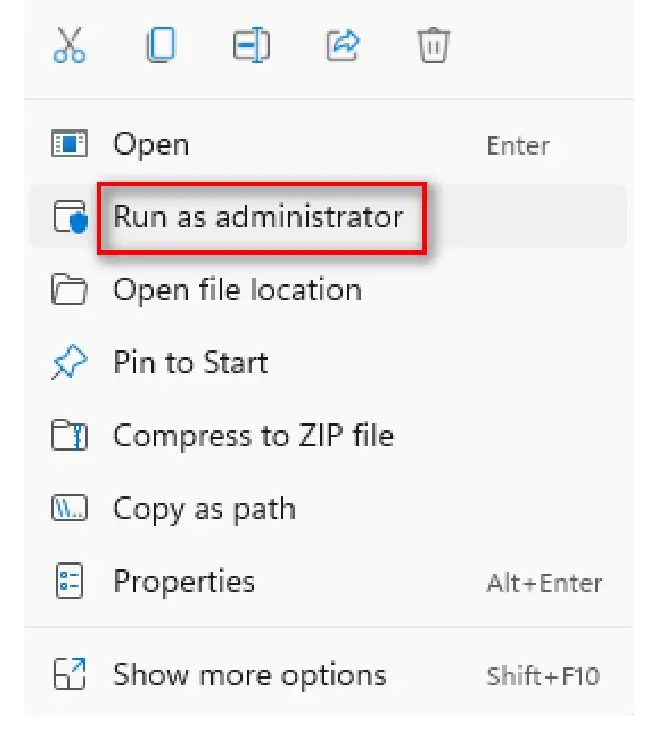Choose Pin to Start

pos(191,363)
